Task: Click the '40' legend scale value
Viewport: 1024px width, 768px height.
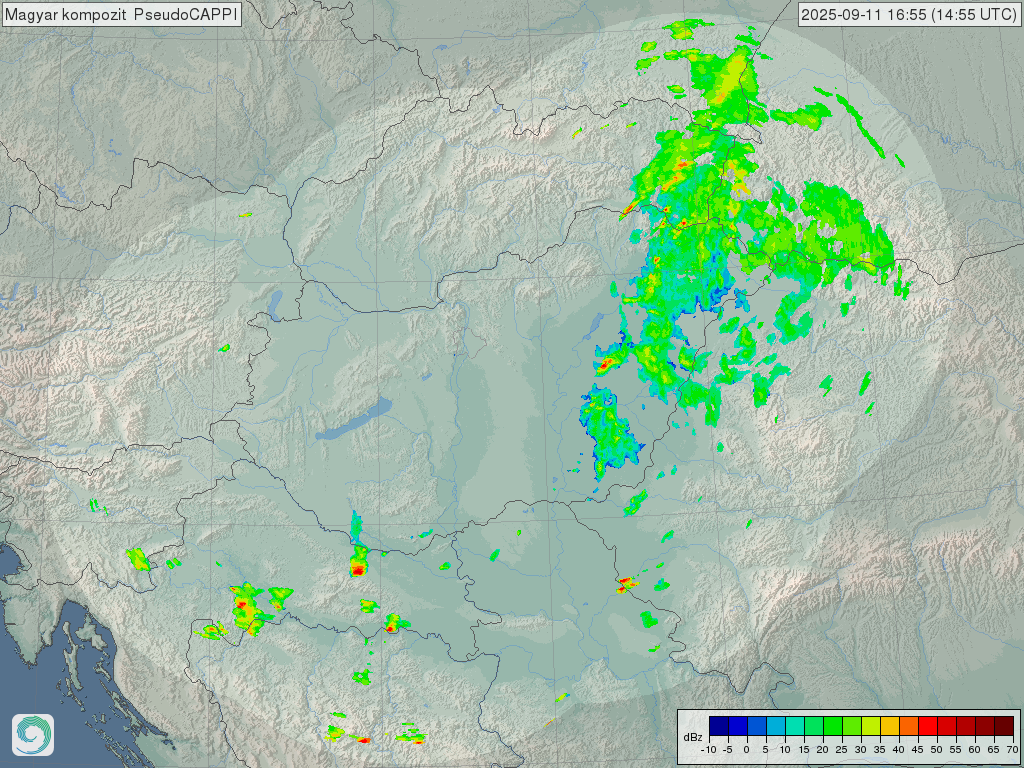Action: [899, 750]
